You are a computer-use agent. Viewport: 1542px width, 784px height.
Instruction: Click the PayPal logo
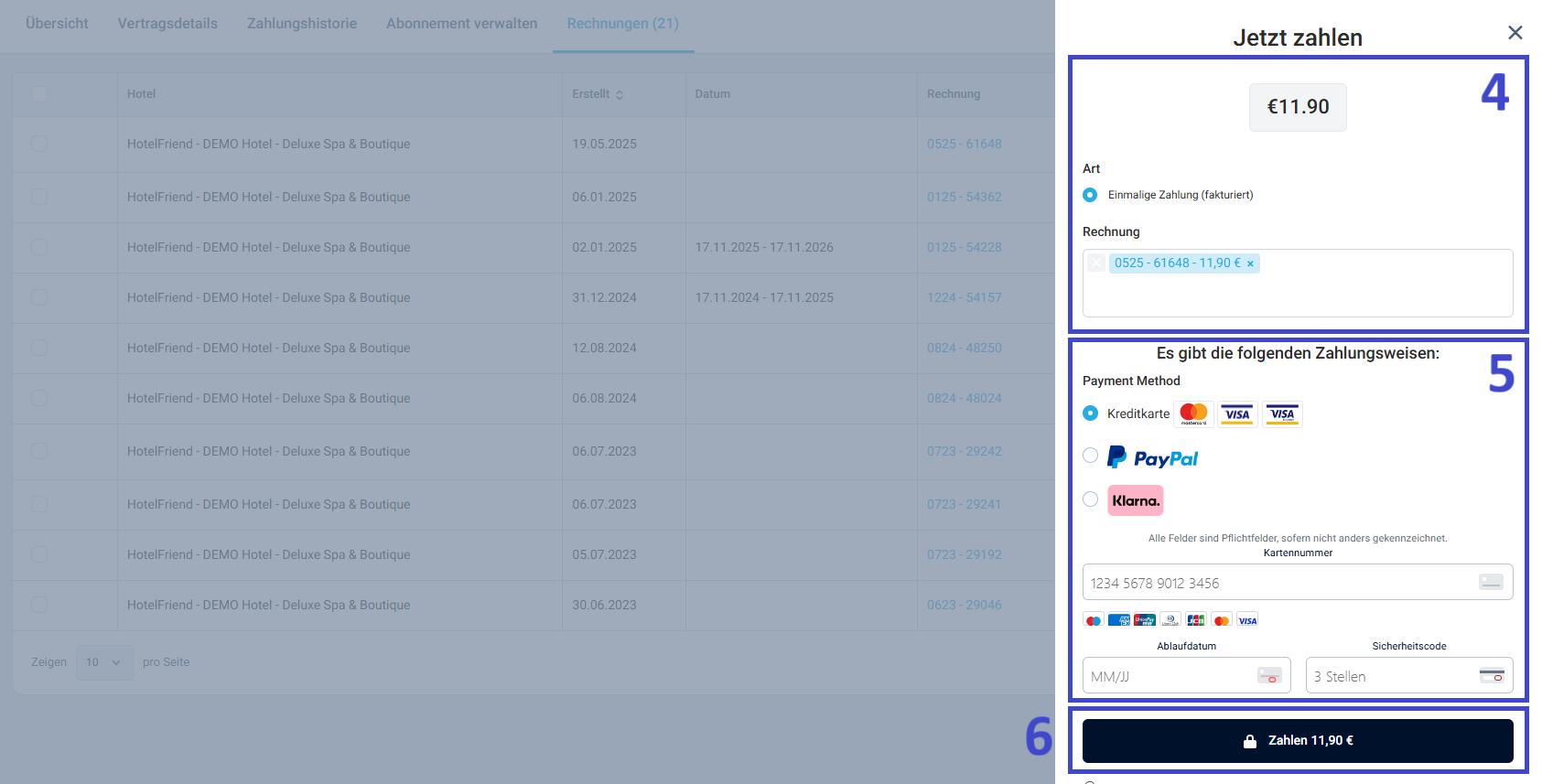pyautogui.click(x=1152, y=456)
